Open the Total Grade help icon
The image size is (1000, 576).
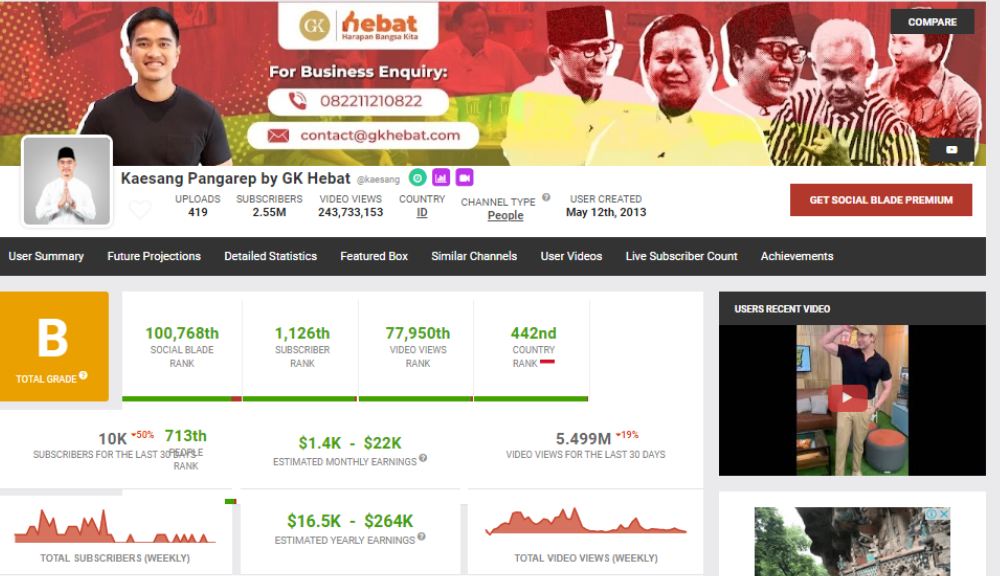84,376
